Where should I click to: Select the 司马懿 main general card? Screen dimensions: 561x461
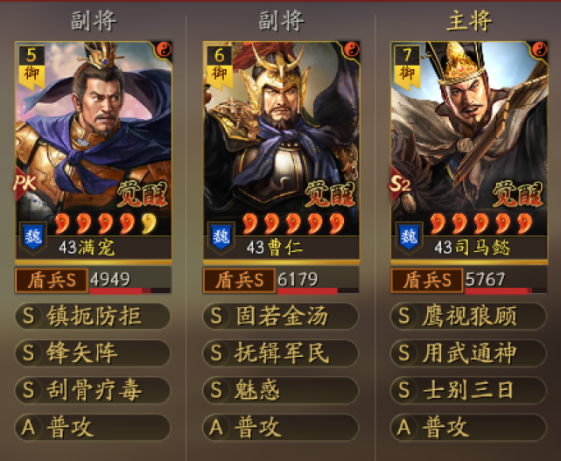coord(469,150)
